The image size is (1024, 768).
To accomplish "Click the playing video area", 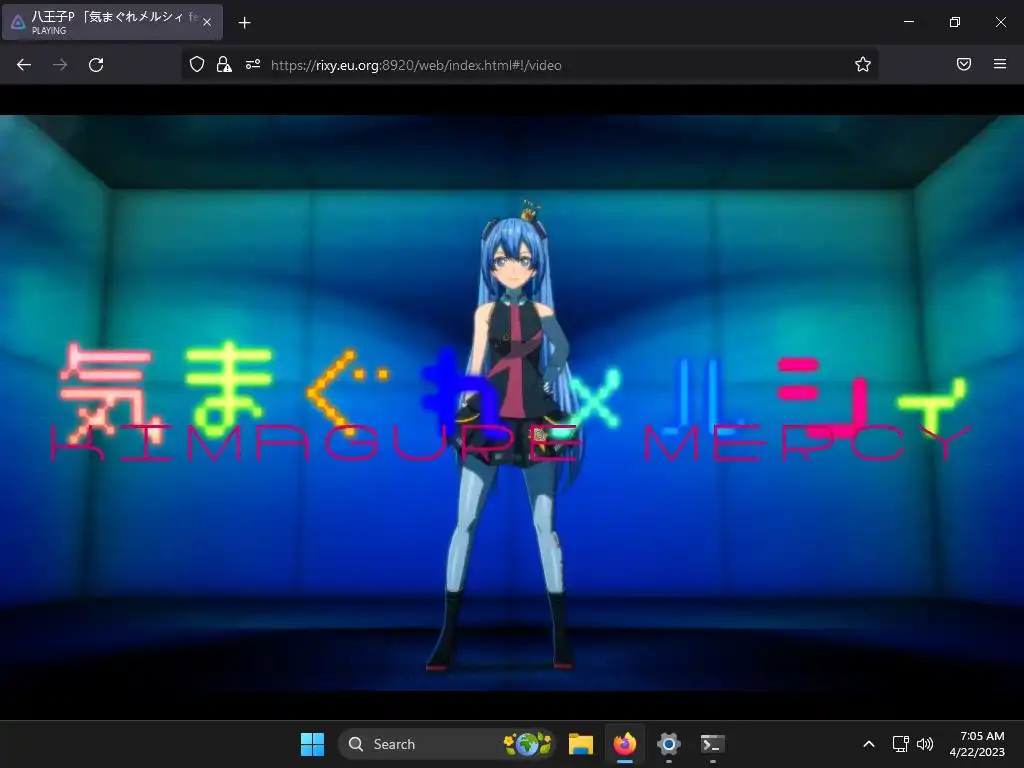I will coord(512,402).
